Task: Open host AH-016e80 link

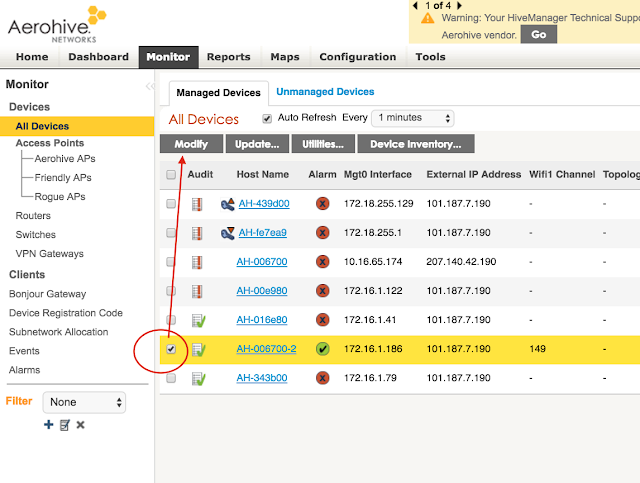Action: coord(262,320)
